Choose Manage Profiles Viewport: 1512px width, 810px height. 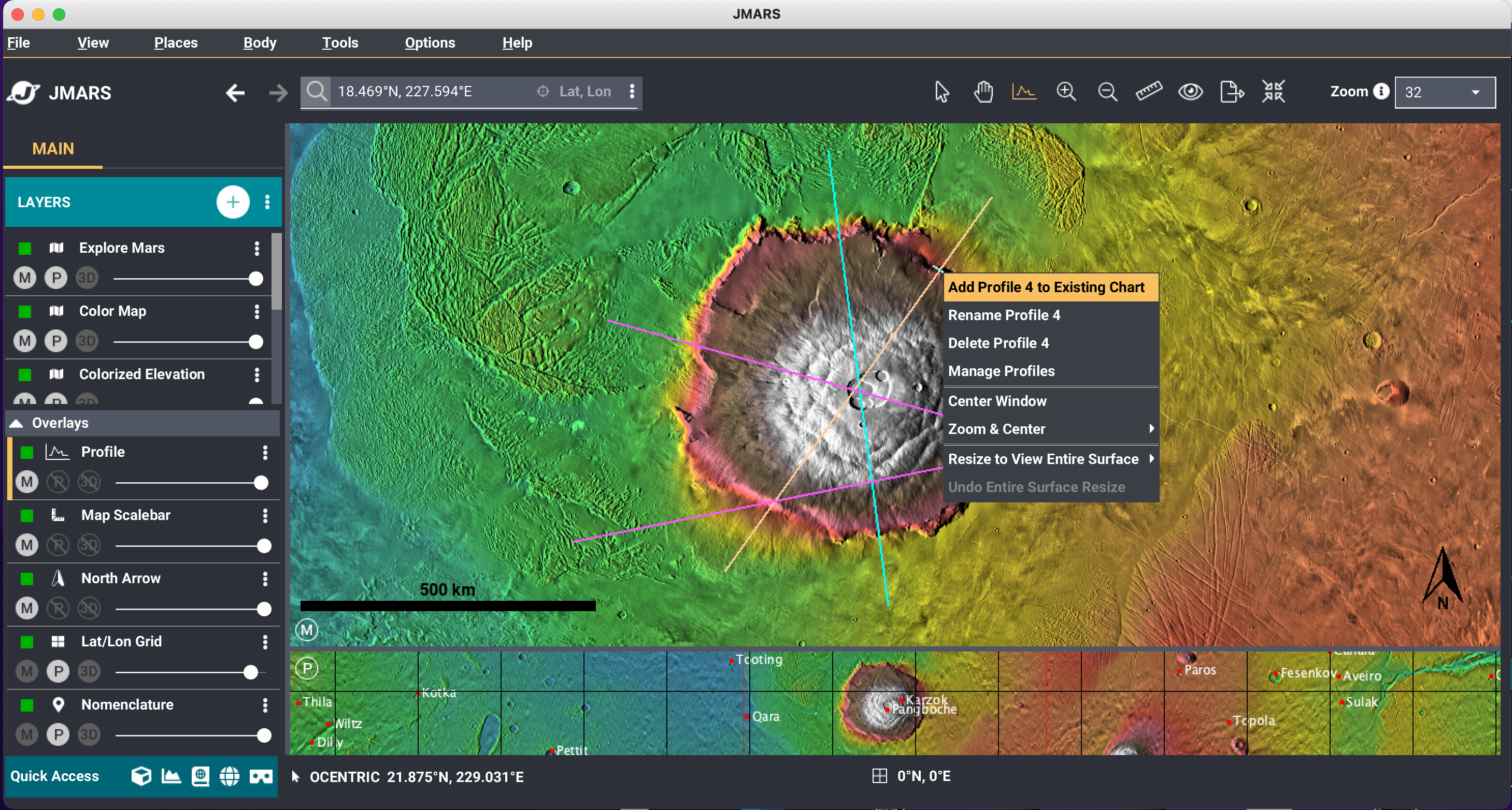(1051, 372)
